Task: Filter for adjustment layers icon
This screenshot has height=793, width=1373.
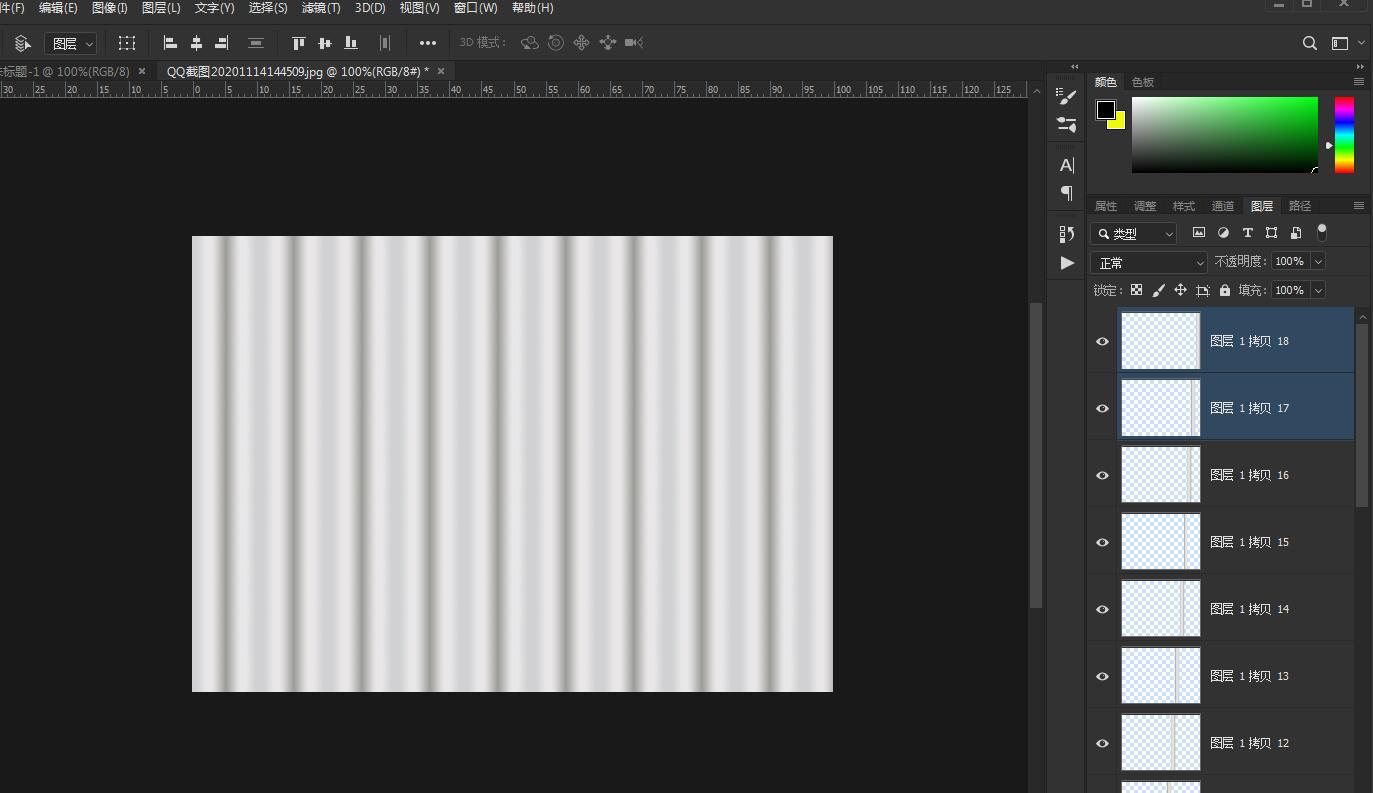Action: (1223, 233)
